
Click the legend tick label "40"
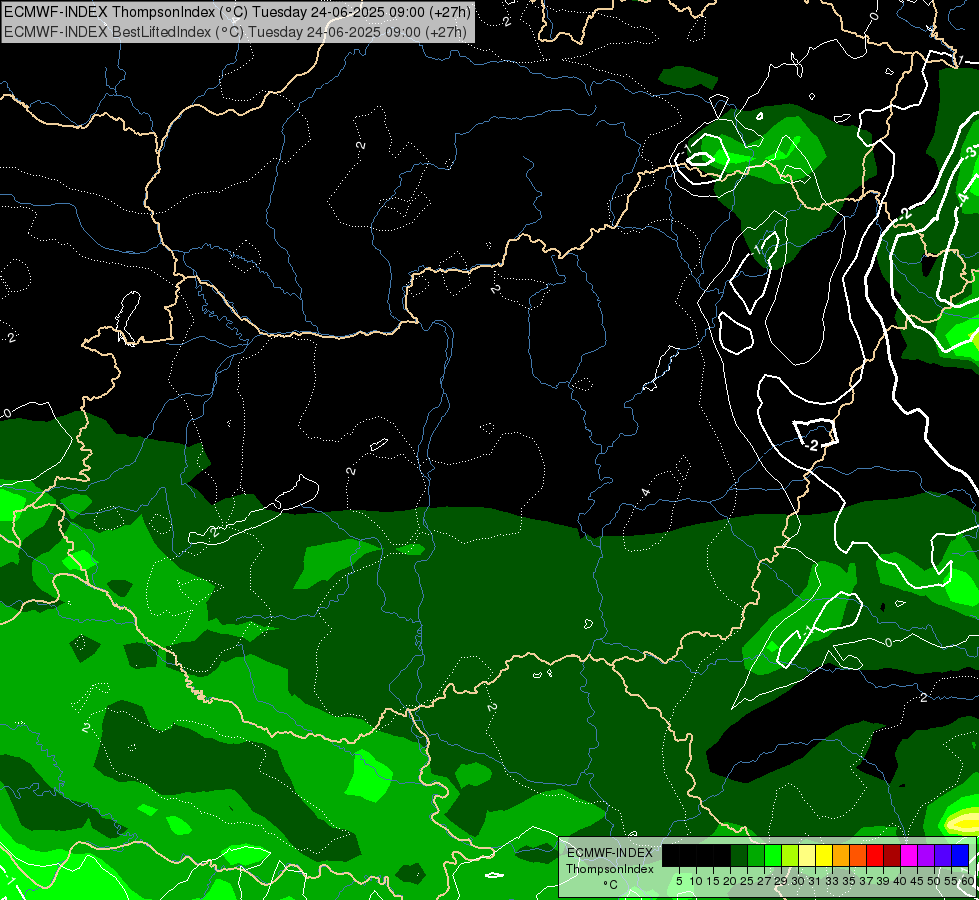pos(900,881)
